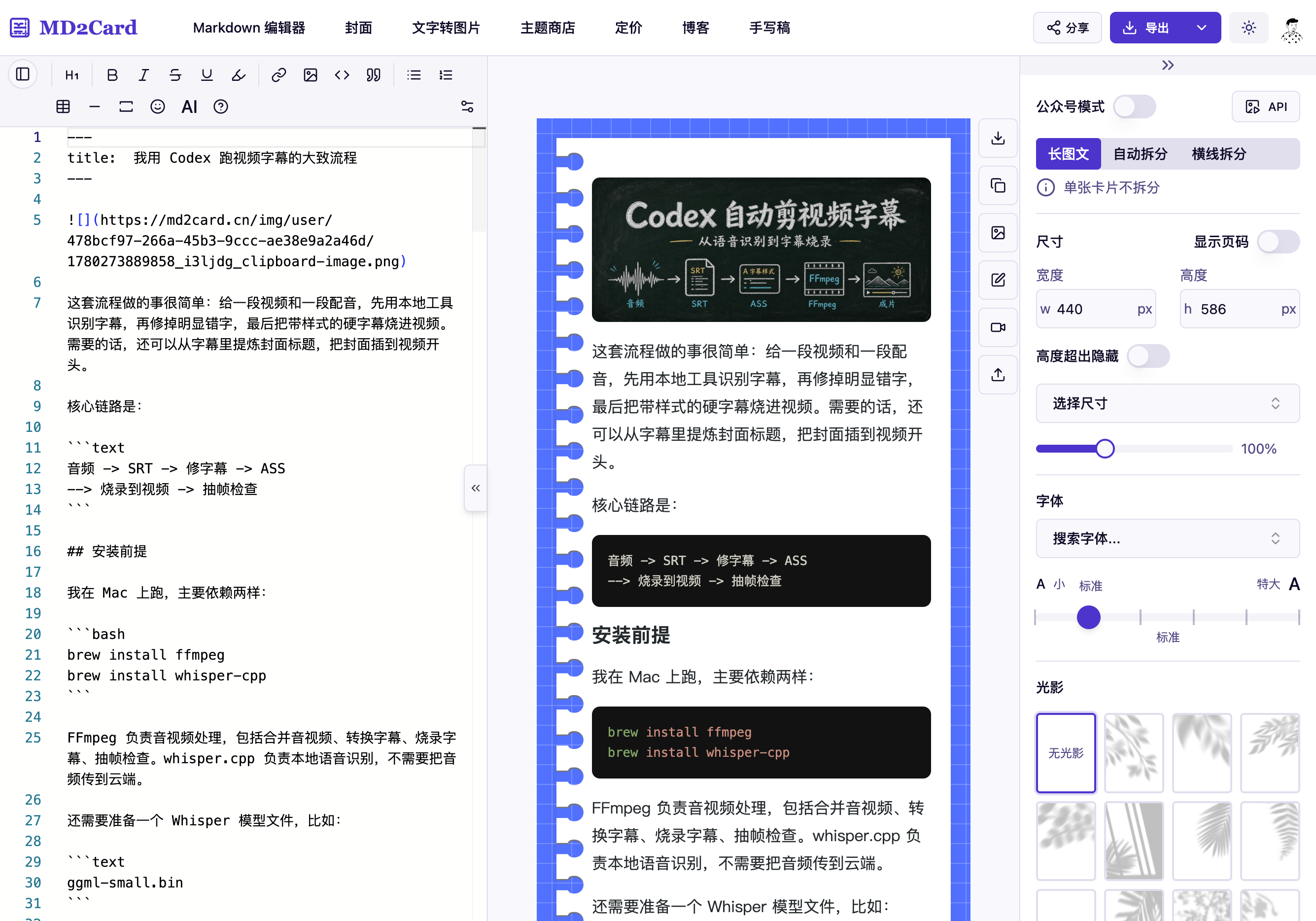
Task: Copy the card preview
Action: pos(998,185)
